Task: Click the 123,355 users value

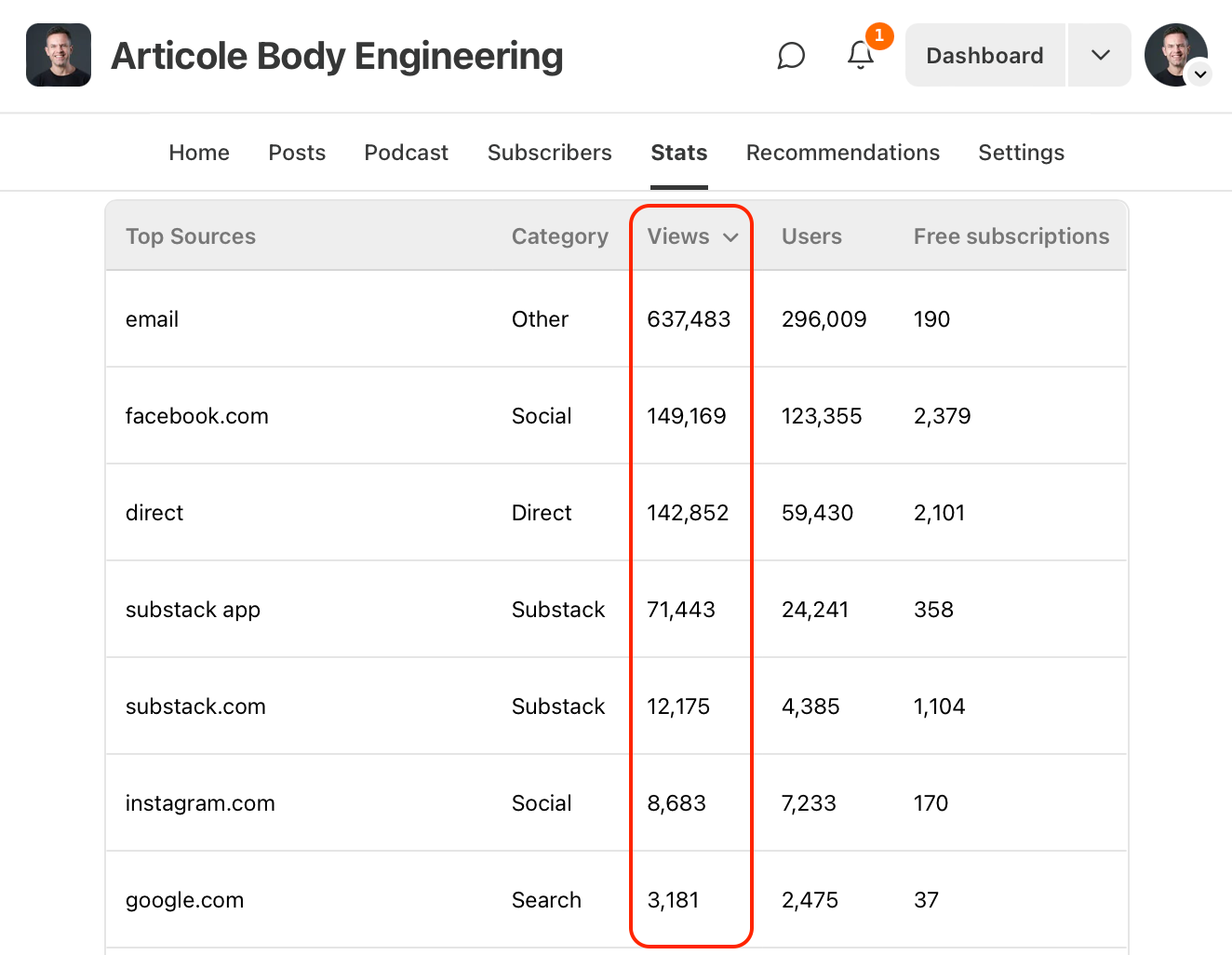Action: [822, 416]
